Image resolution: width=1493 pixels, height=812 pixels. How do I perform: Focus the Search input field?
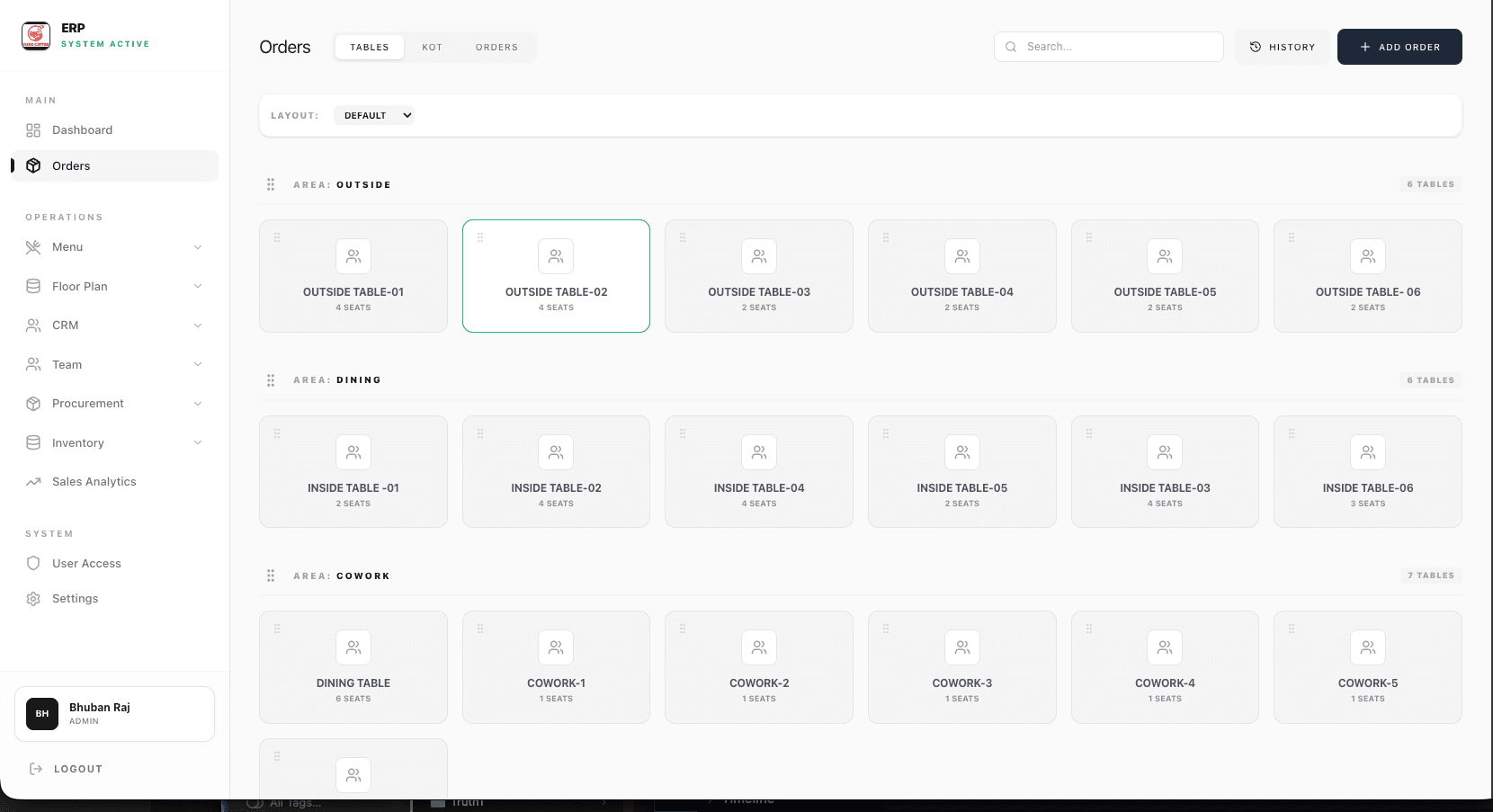[x=1108, y=47]
